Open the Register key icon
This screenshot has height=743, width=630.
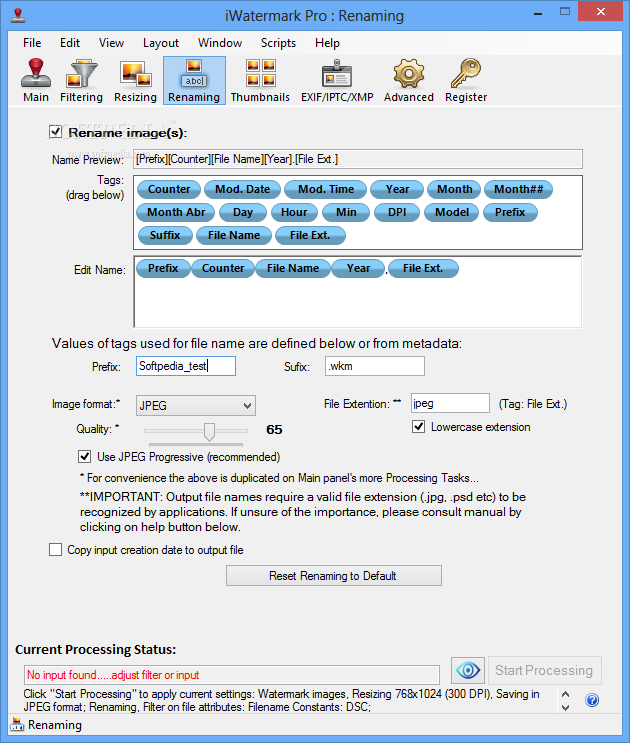click(466, 81)
